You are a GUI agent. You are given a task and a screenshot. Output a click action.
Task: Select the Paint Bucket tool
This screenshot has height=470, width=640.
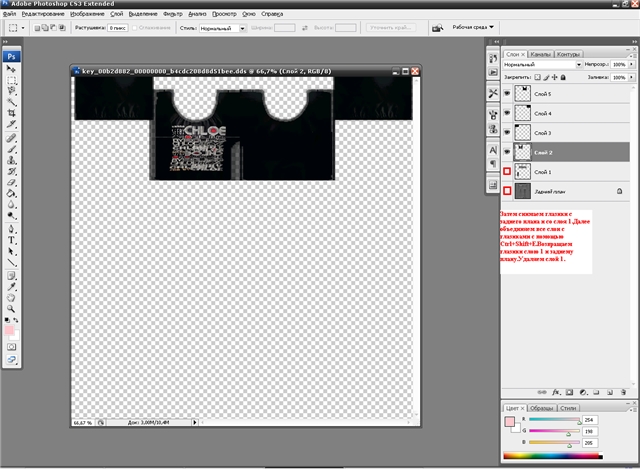tap(11, 193)
